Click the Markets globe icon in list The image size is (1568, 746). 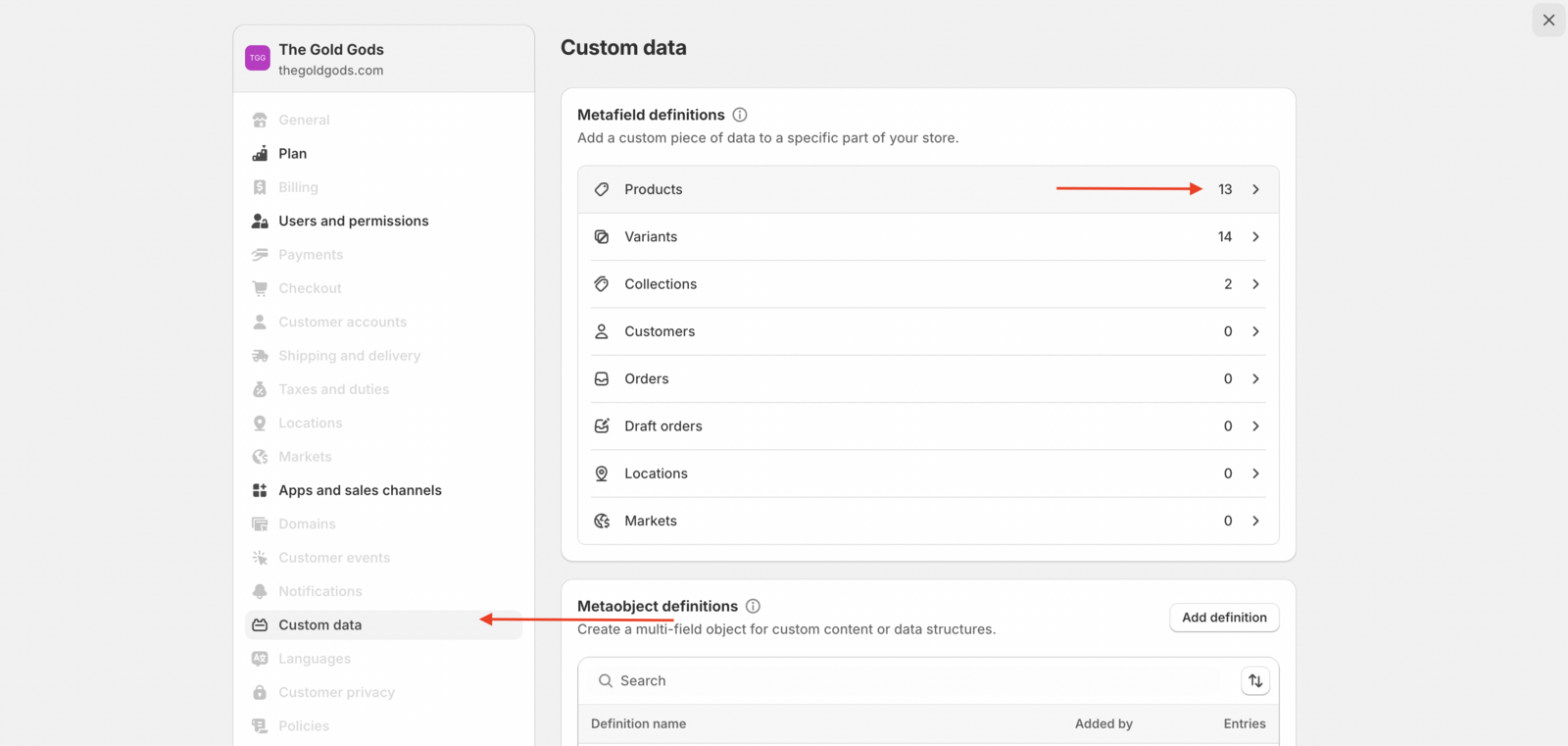pos(602,522)
